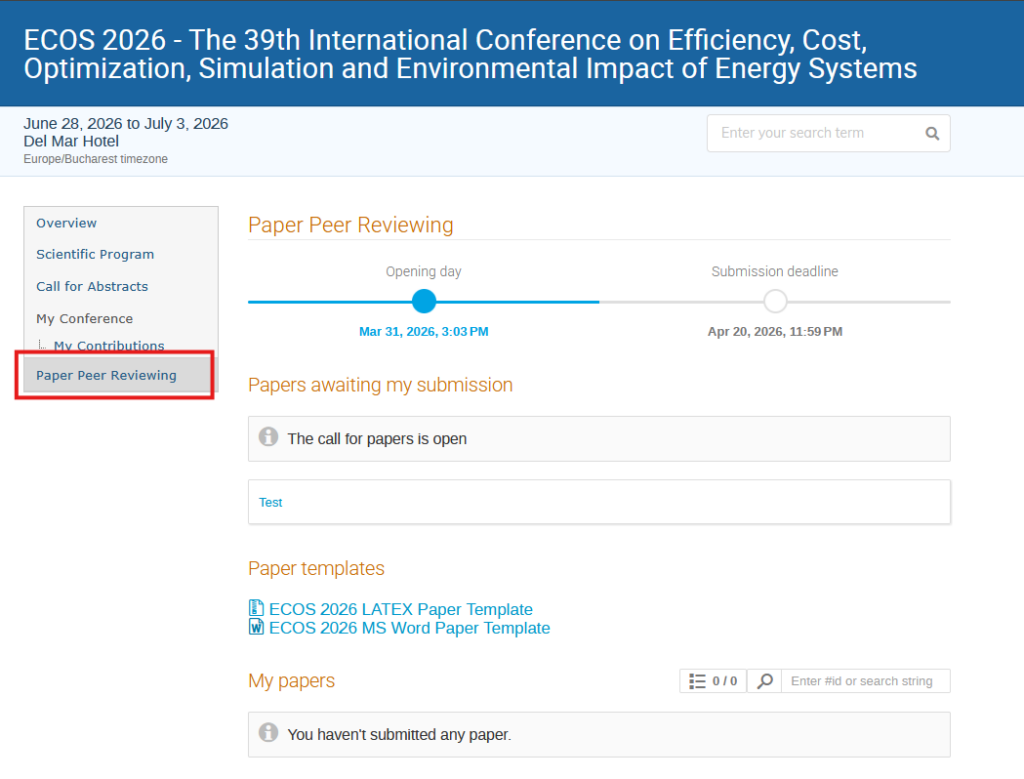Click the info icon beside 'The call for papers is open'
1024x779 pixels.
coord(268,437)
